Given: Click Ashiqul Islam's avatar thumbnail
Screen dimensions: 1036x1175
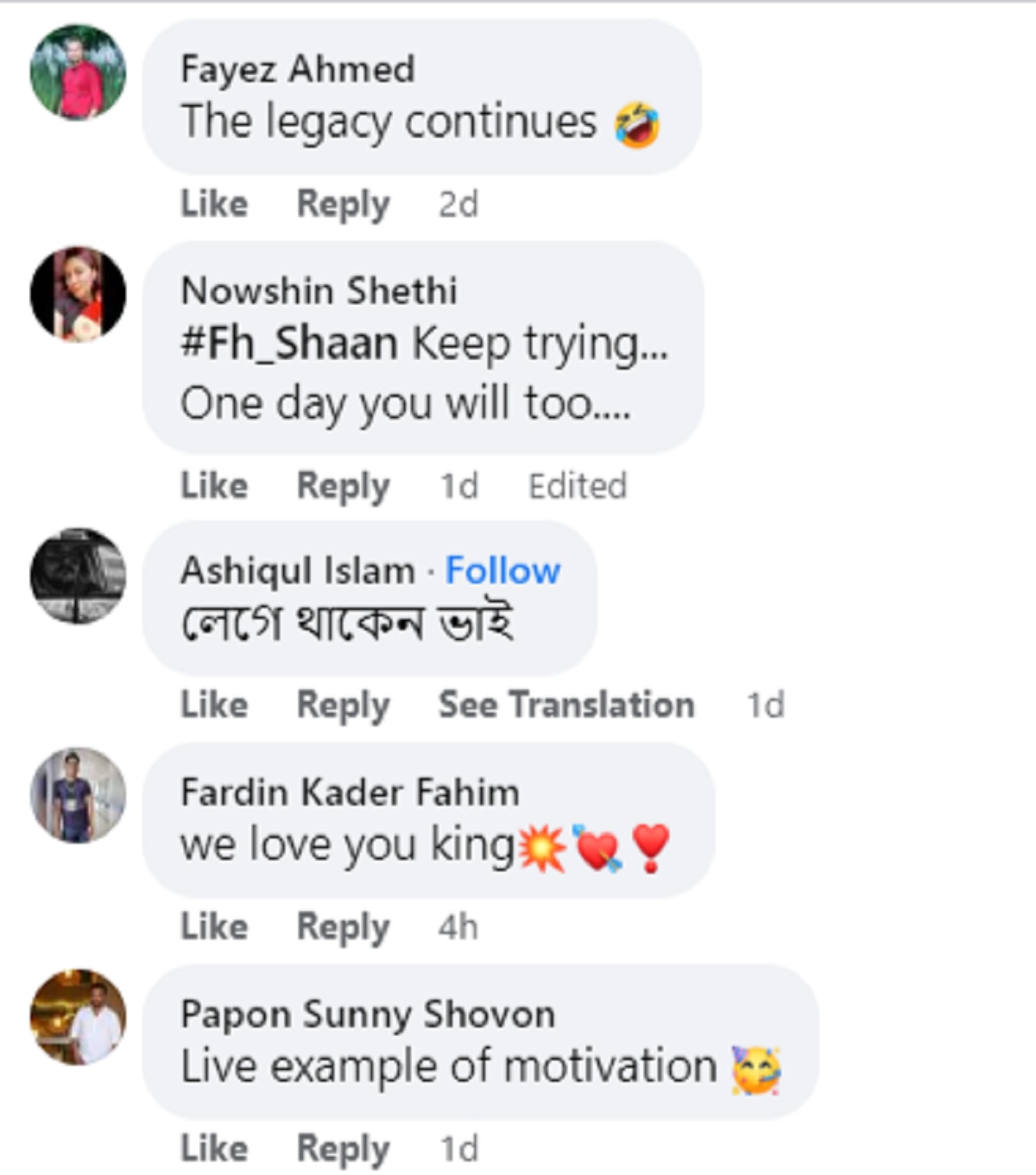Looking at the screenshot, I should (x=78, y=576).
